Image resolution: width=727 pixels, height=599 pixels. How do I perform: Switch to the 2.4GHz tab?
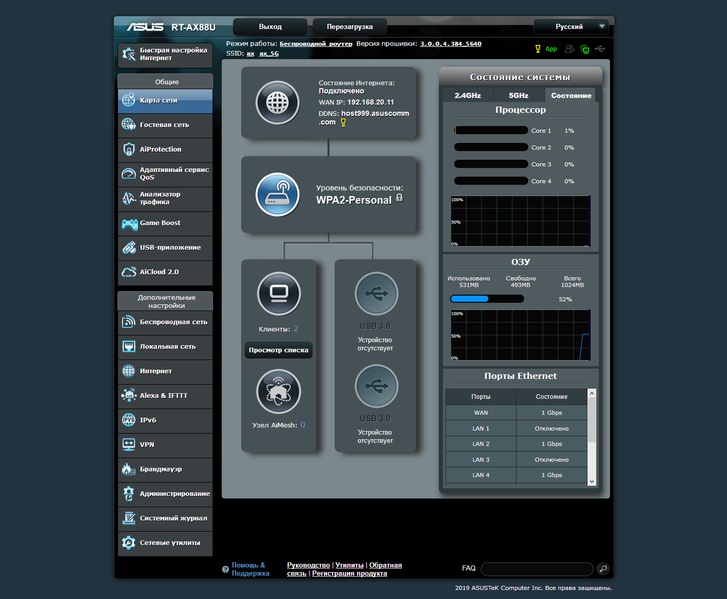[467, 95]
